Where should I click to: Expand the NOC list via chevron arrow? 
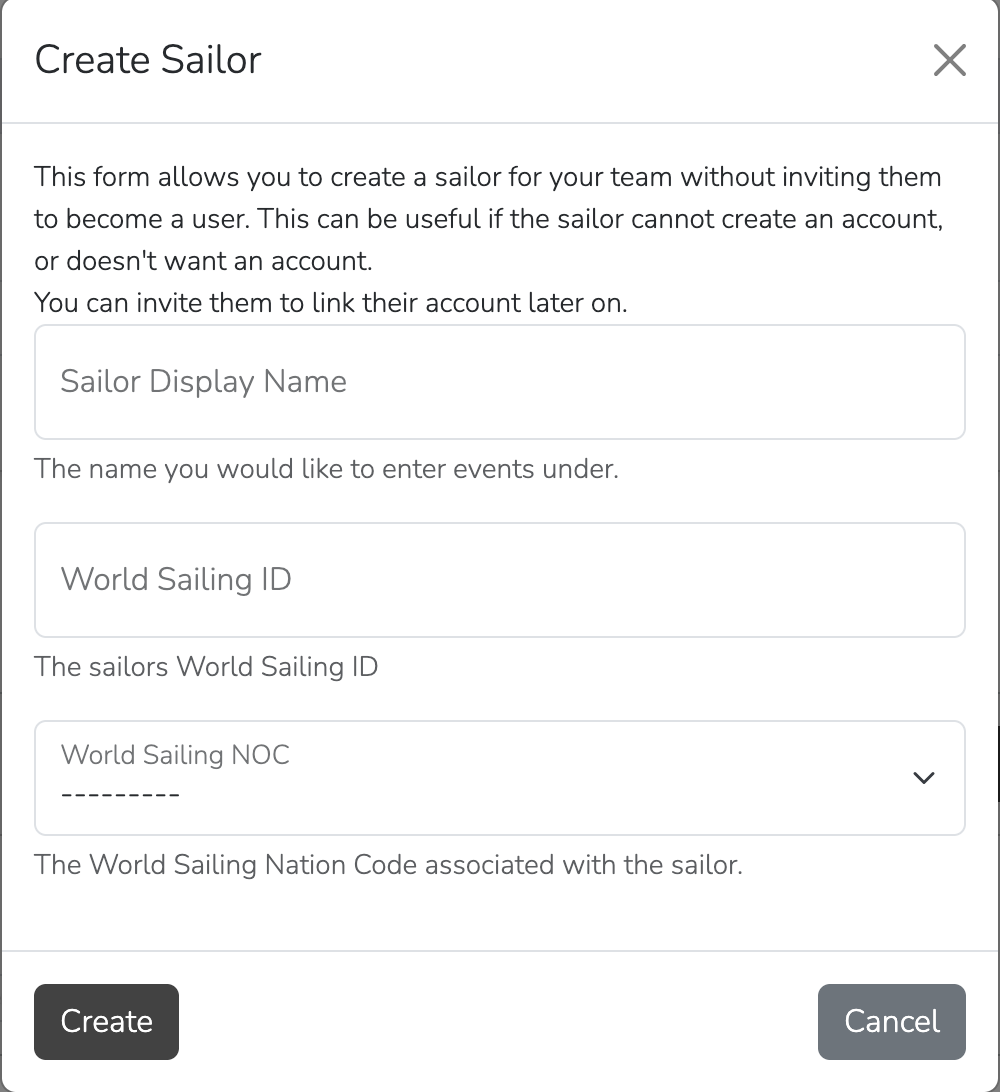pyautogui.click(x=924, y=778)
